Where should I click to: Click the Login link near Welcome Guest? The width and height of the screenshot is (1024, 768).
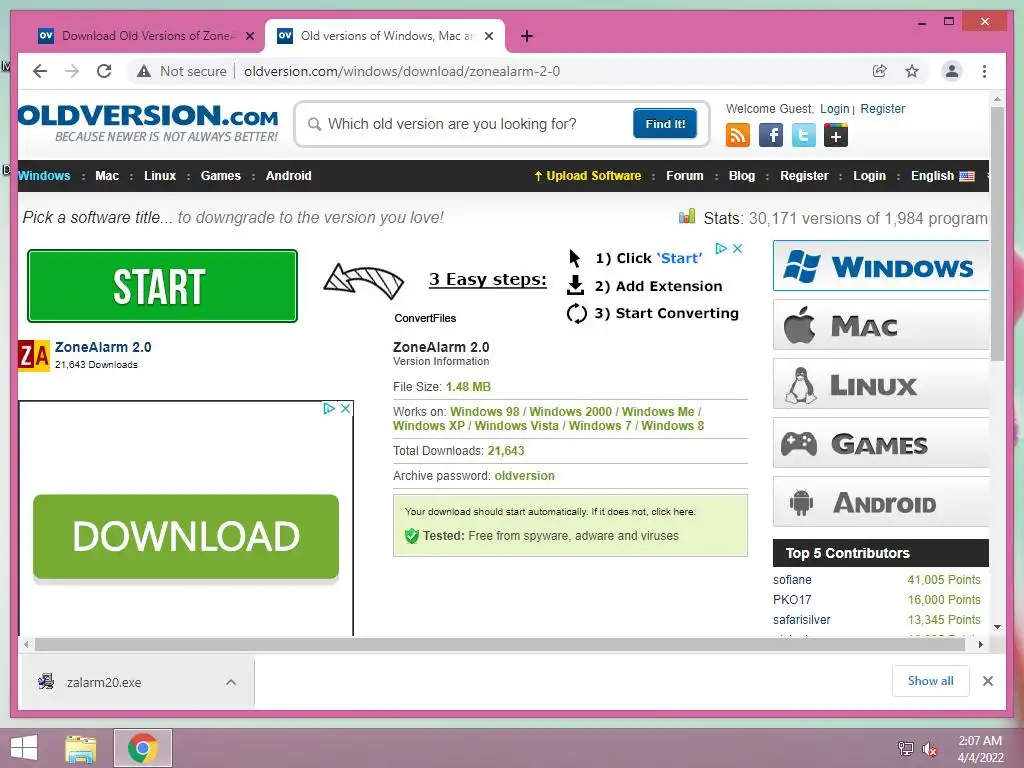click(x=835, y=108)
